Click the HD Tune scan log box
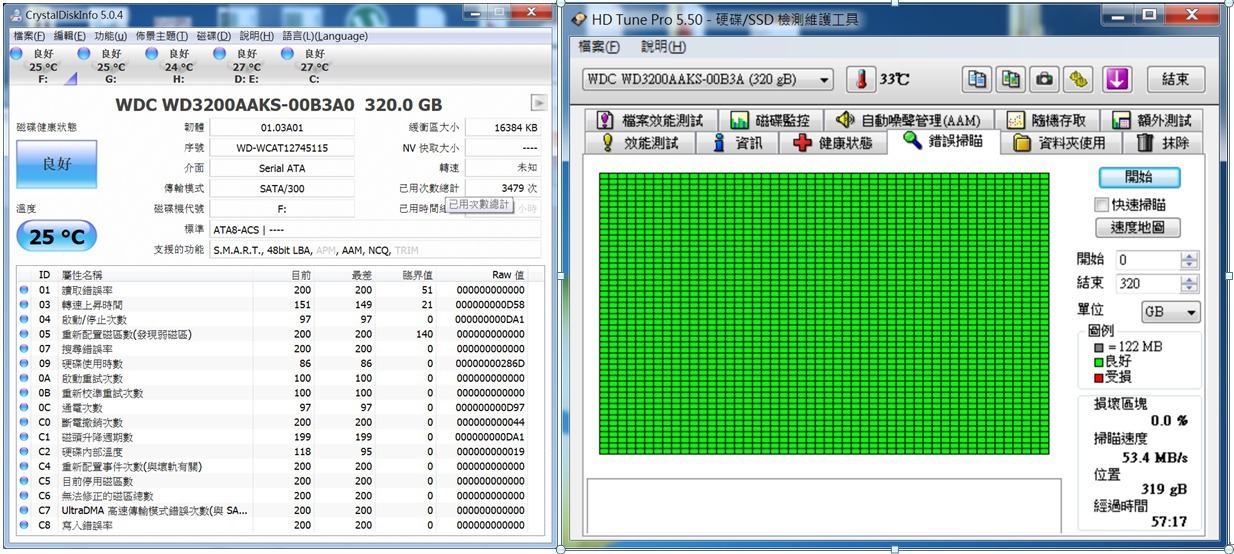Screen dimensions: 1234x554 tap(823, 504)
